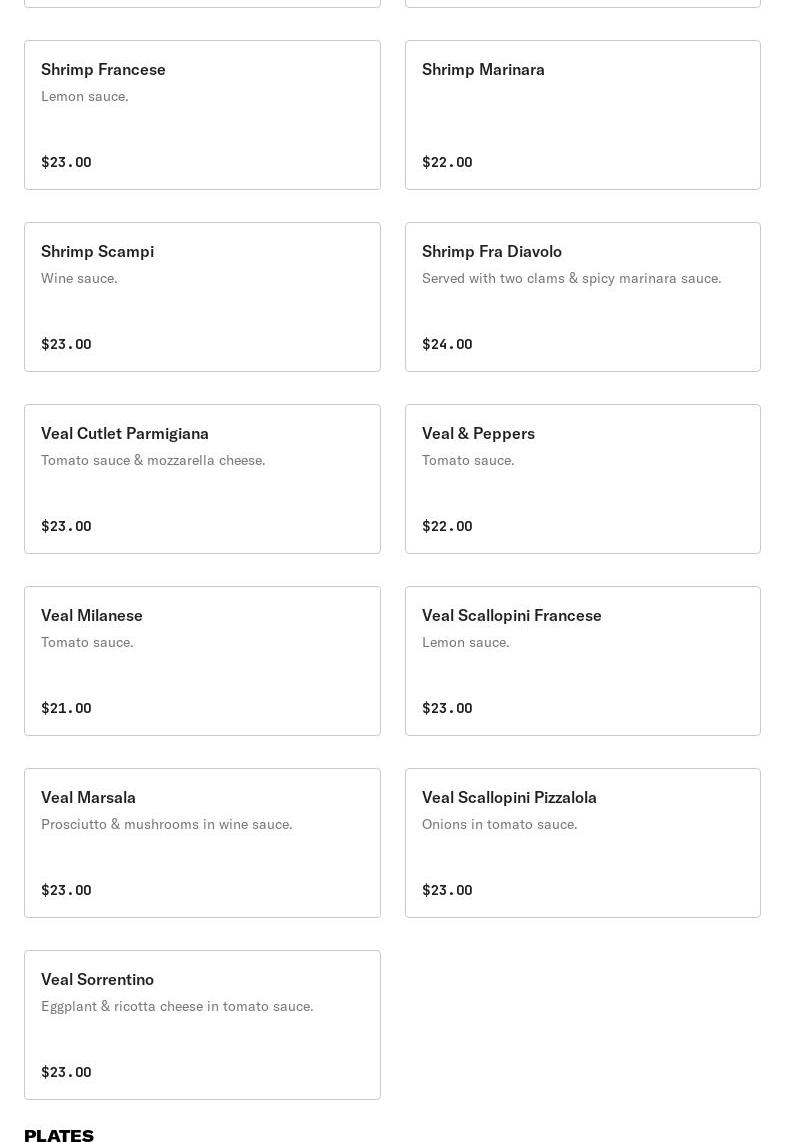Click 'Prosciutto & mushrooms in wine sauce' text
Image resolution: width=785 pixels, height=1142 pixels.
click(166, 824)
